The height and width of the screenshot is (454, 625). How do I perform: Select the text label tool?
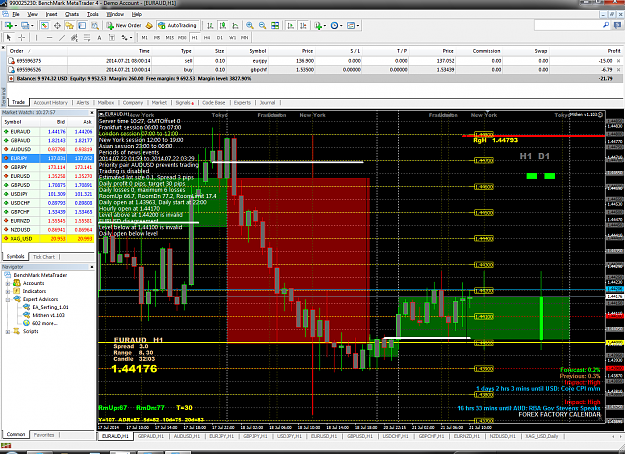point(112,37)
